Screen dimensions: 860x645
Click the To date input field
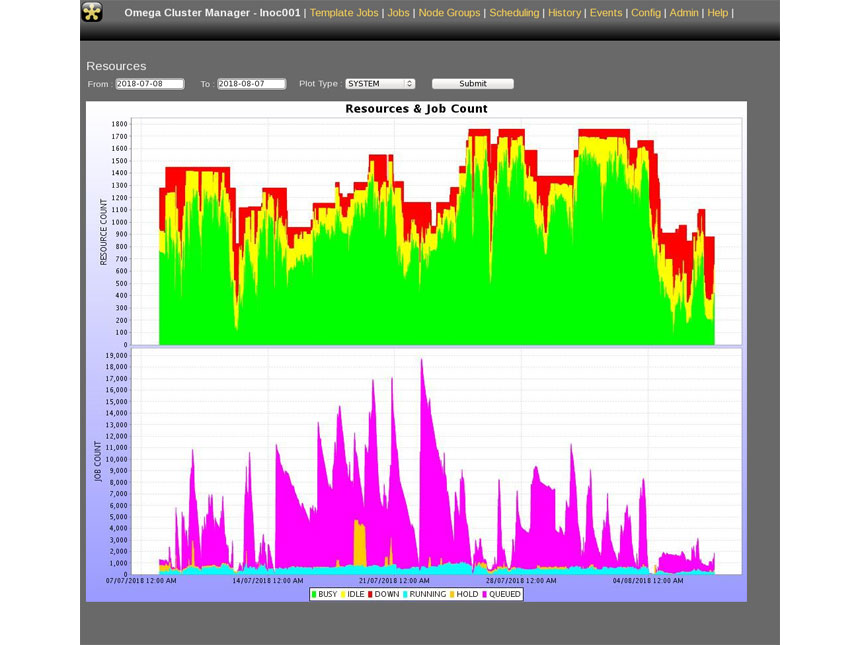(250, 84)
